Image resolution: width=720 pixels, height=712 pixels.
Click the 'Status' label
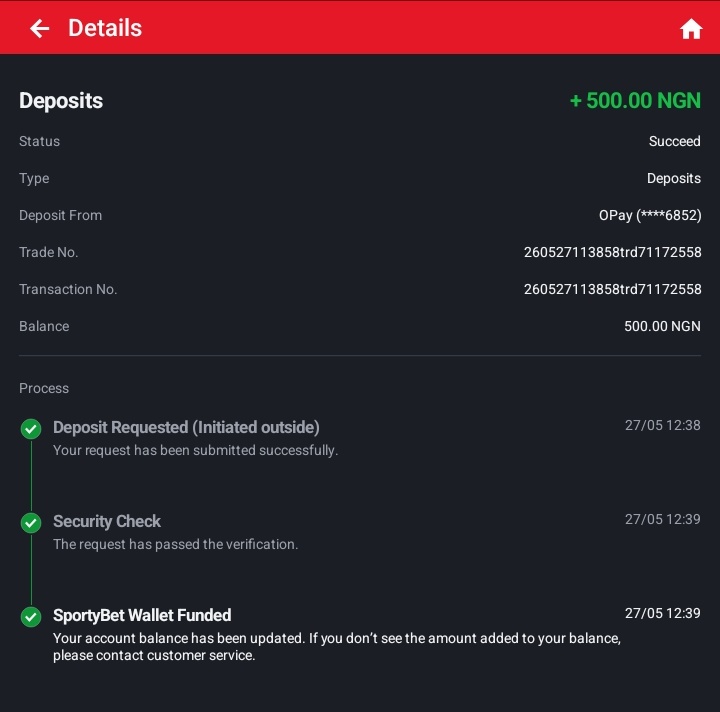click(39, 141)
